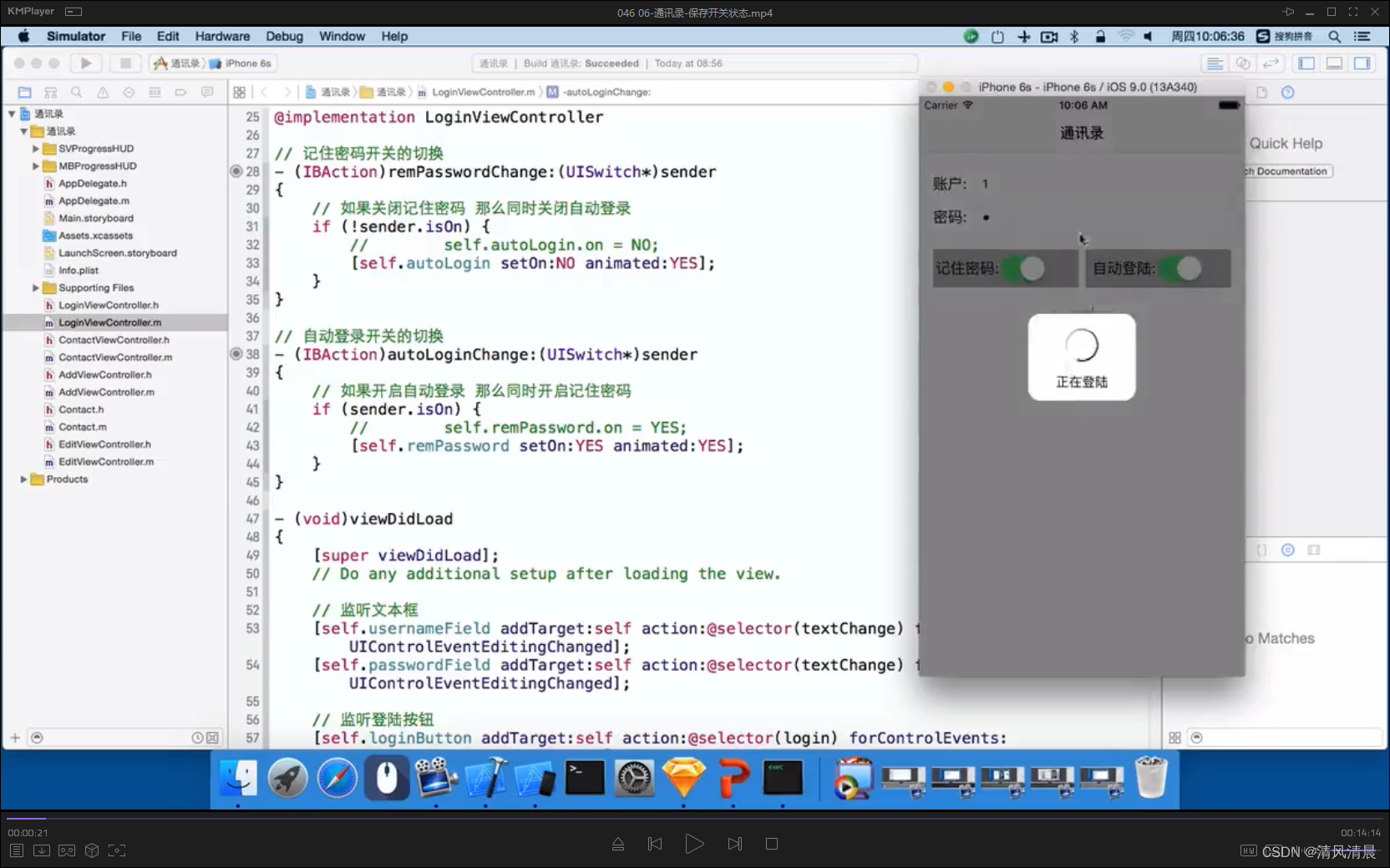Screen dimensions: 1390x868
Task: Open the Help menu
Action: (394, 37)
